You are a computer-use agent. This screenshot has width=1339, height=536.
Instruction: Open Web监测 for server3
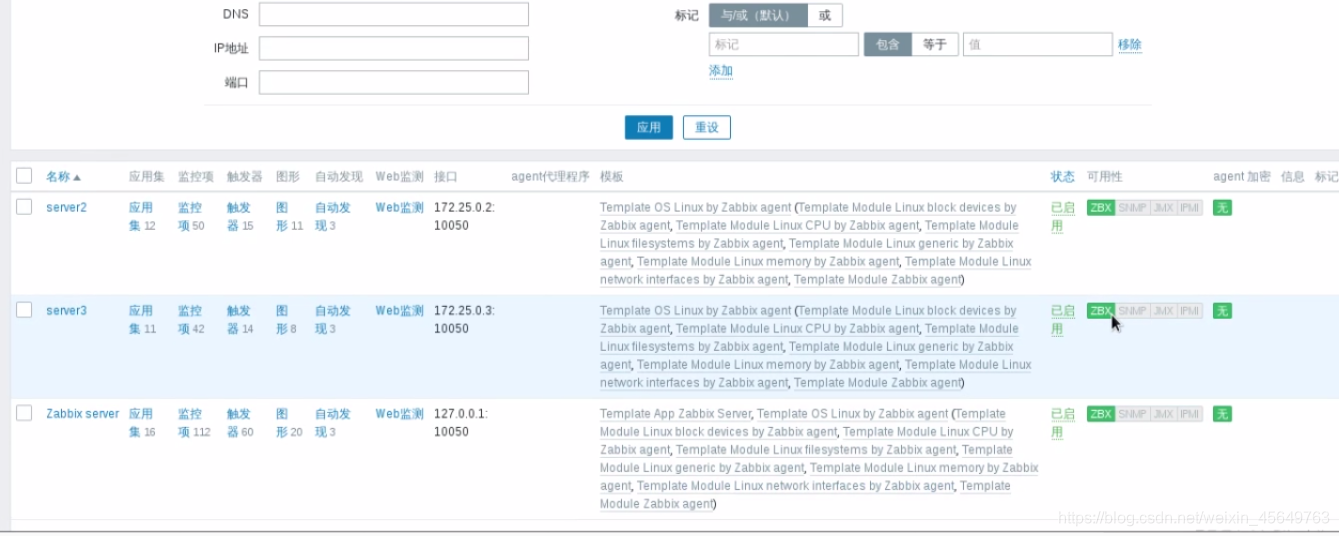pos(400,310)
